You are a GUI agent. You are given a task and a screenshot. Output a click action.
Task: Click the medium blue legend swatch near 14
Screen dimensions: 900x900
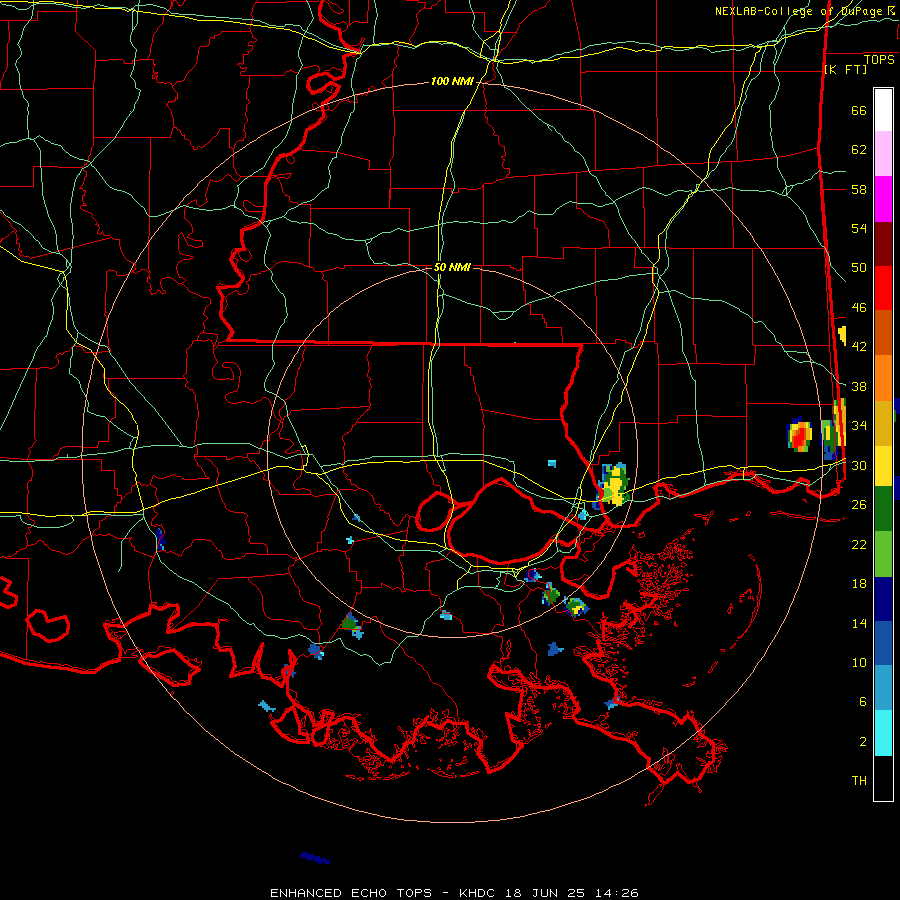tap(883, 643)
